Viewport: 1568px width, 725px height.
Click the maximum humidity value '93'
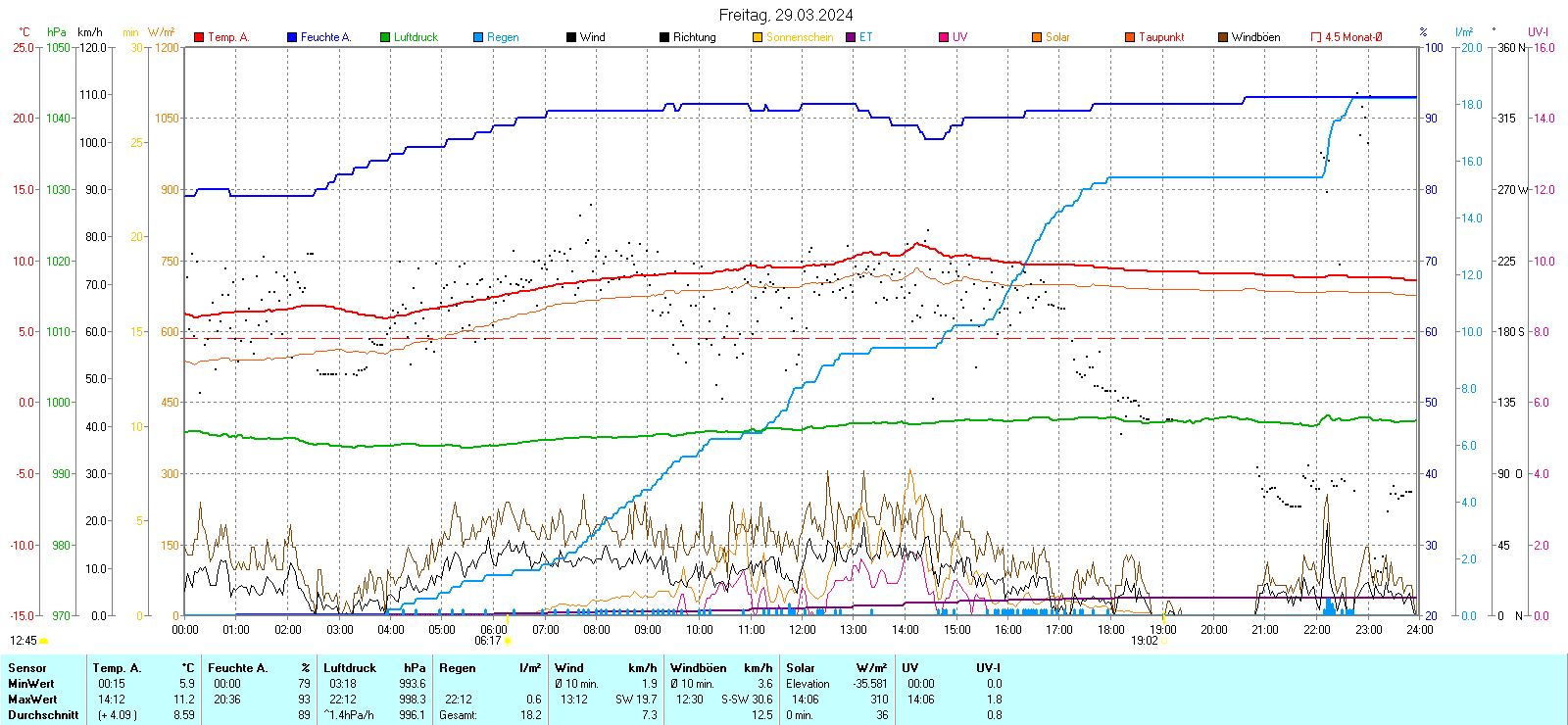click(304, 700)
